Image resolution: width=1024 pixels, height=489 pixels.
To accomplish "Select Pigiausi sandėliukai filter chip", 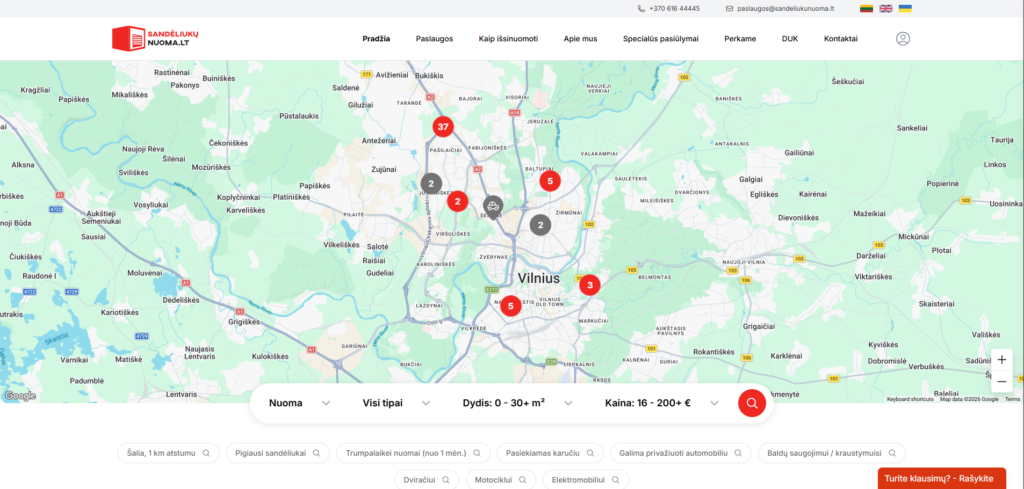I will [278, 452].
